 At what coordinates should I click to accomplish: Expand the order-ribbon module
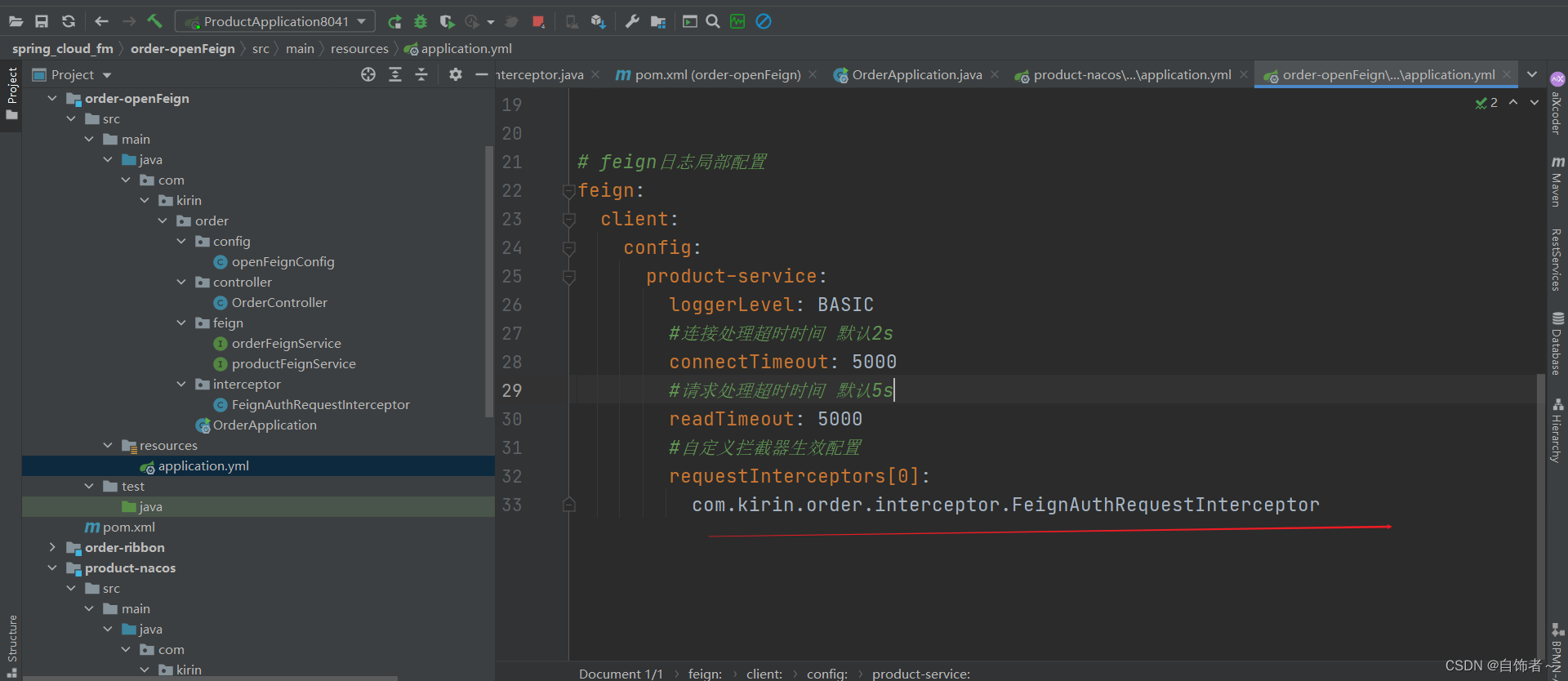point(52,547)
